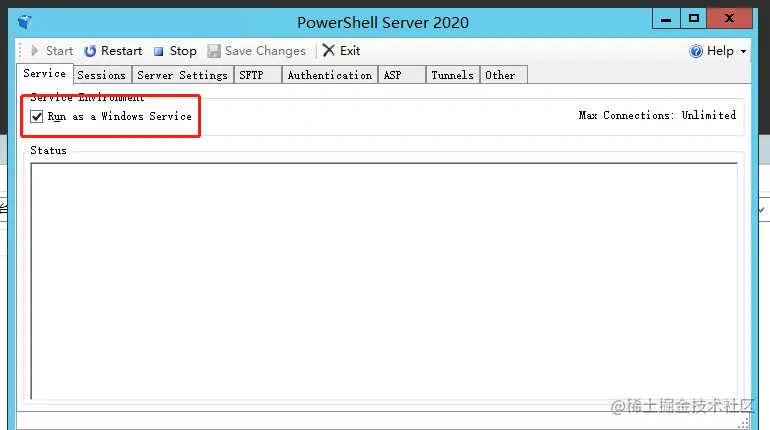Minimize the PowerShell Server window
Viewport: 770px width, 430px height.
pos(666,19)
